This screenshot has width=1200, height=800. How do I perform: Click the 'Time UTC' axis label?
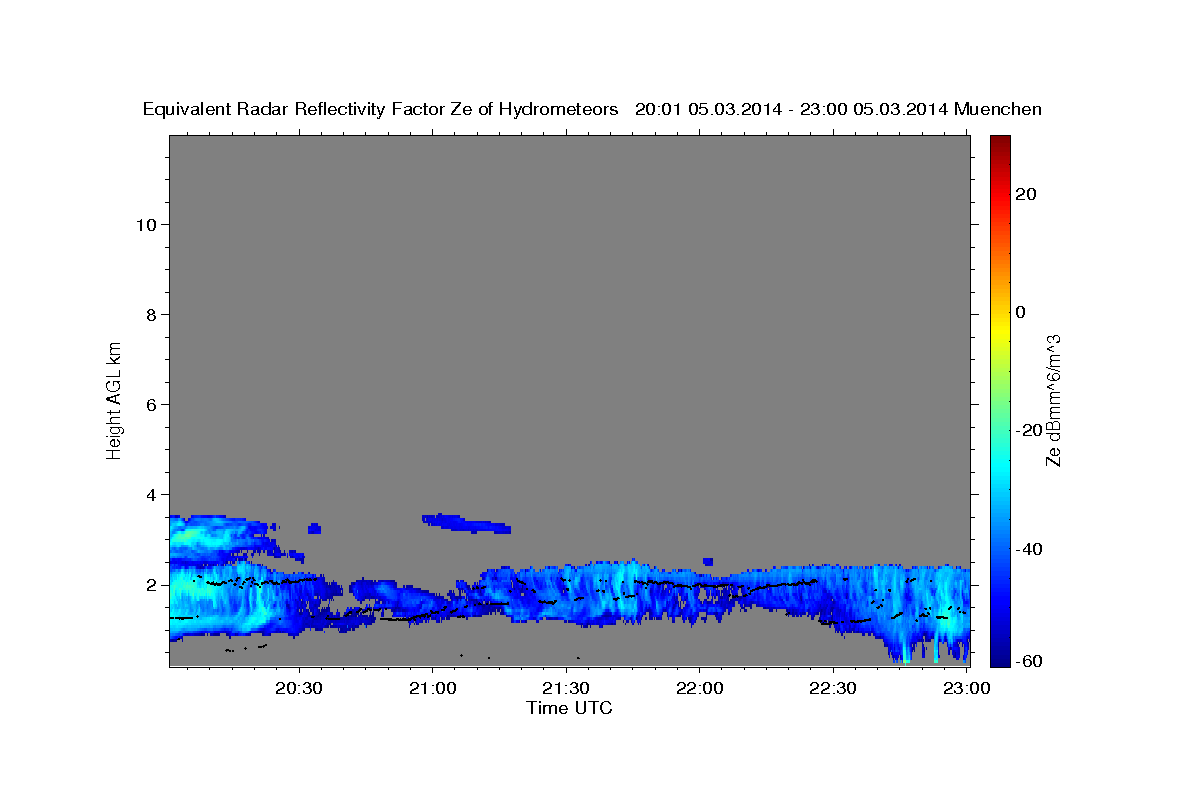(569, 708)
